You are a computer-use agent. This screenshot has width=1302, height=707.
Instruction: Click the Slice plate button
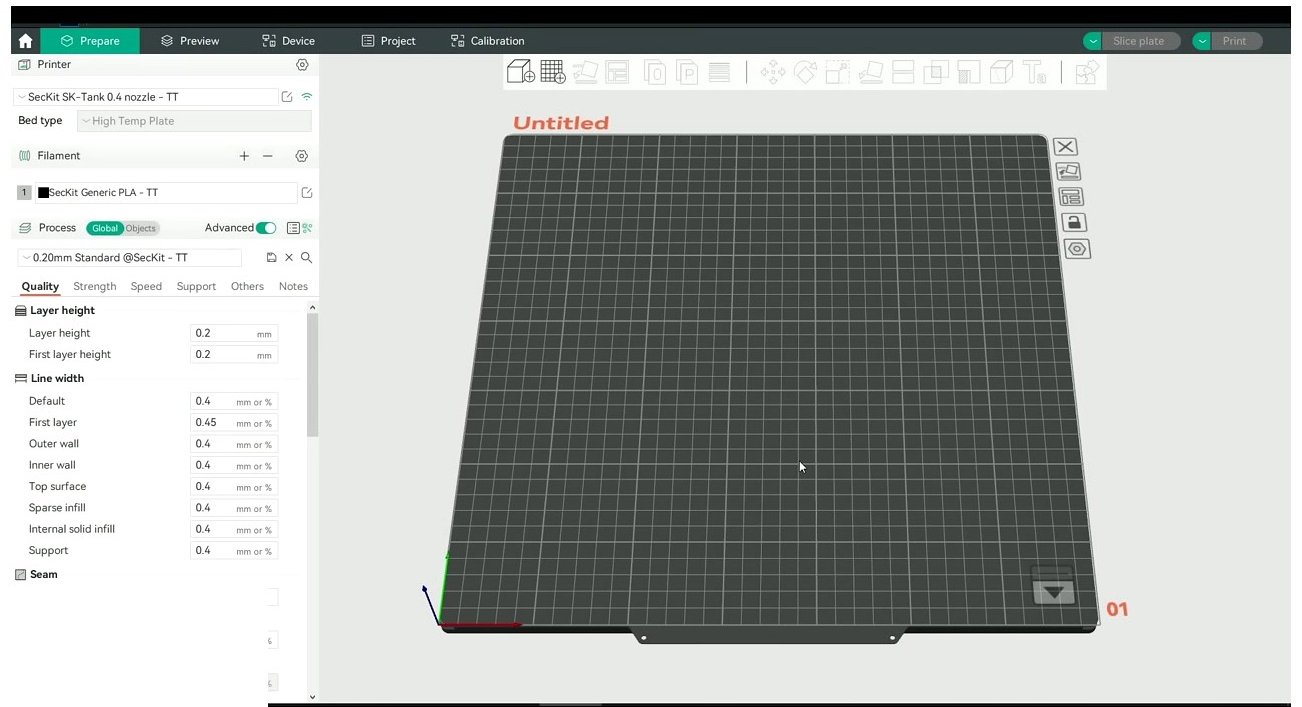click(x=1131, y=41)
